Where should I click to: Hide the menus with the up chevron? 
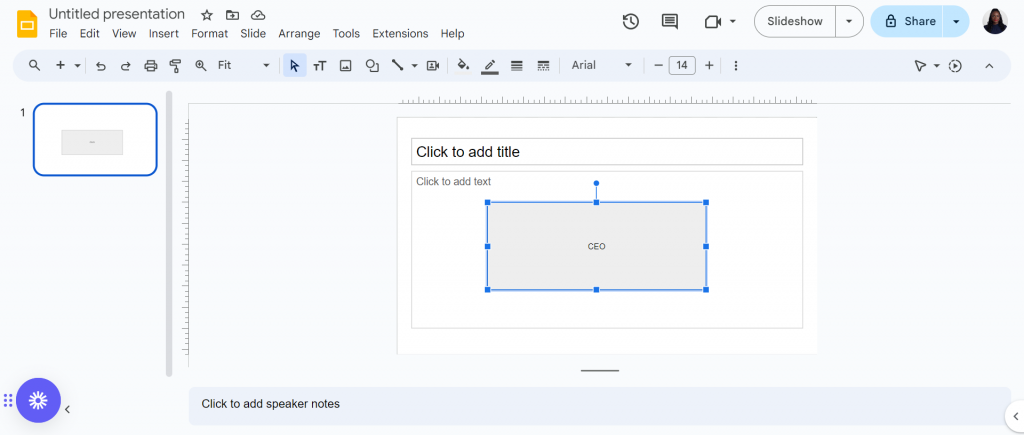click(x=989, y=65)
